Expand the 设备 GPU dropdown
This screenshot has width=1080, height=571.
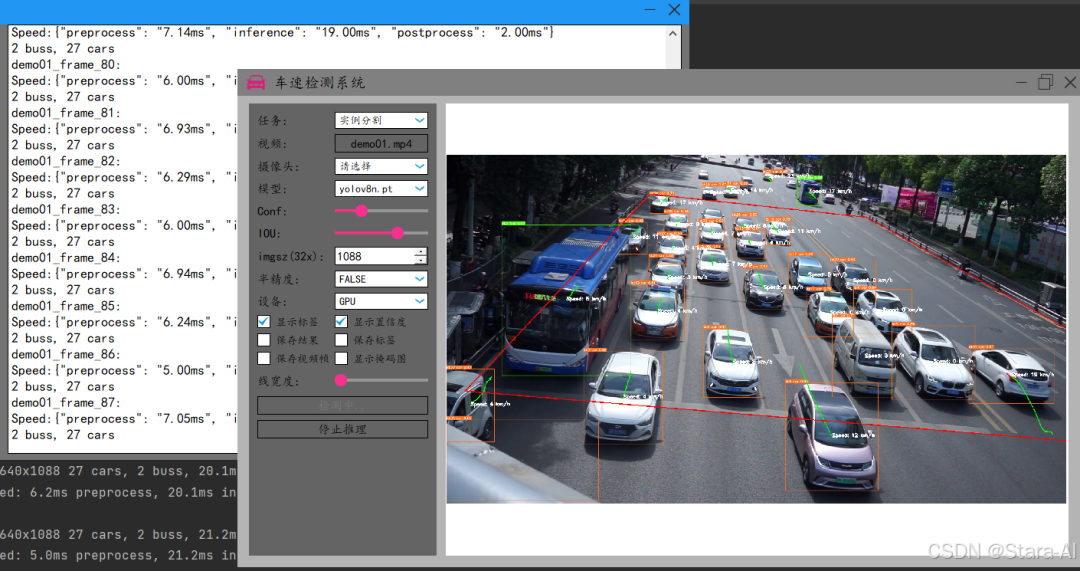381,301
